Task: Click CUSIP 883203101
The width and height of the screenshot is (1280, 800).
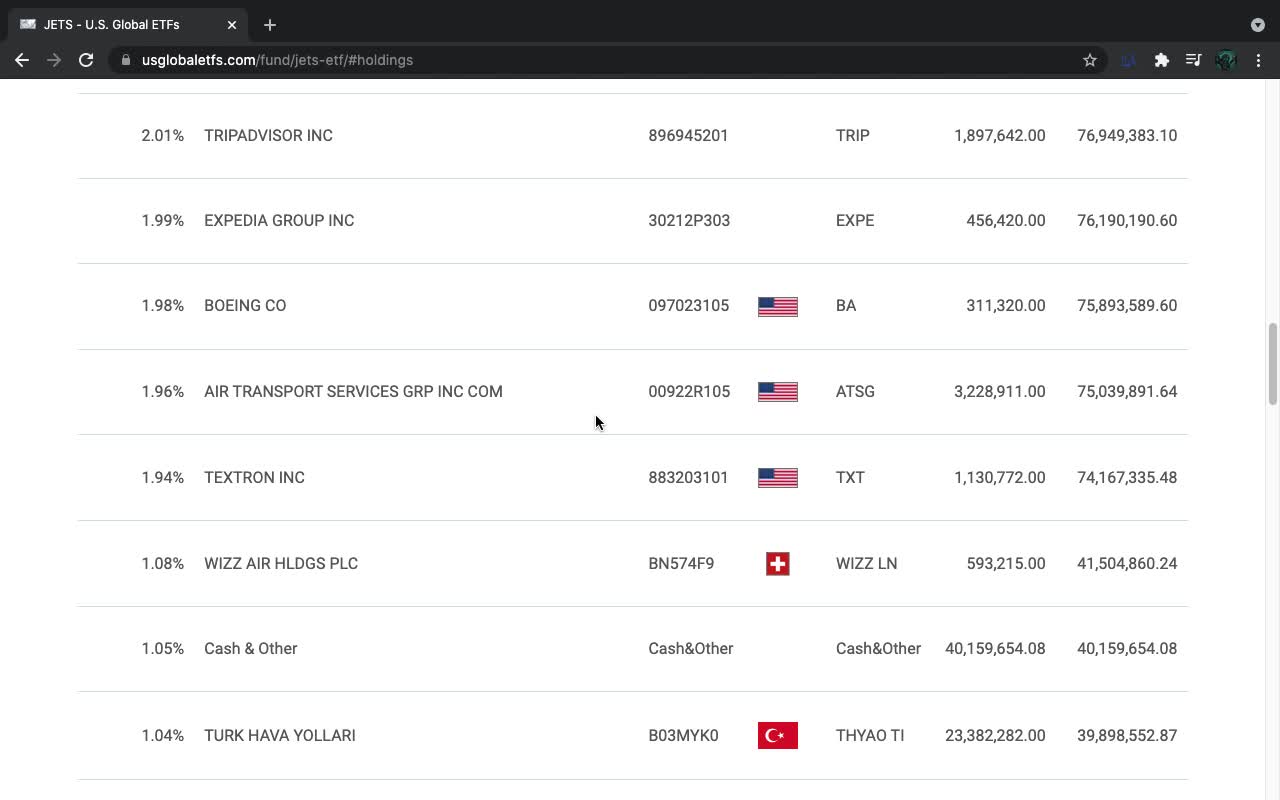Action: click(x=688, y=477)
